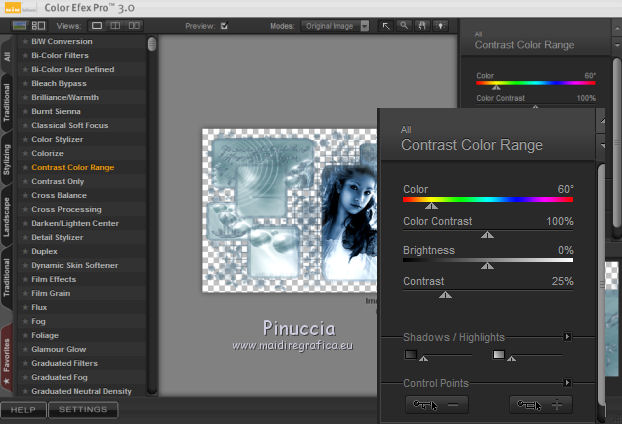
Task: Switch to filter list thumbnail view icon
Action: [x=19, y=26]
